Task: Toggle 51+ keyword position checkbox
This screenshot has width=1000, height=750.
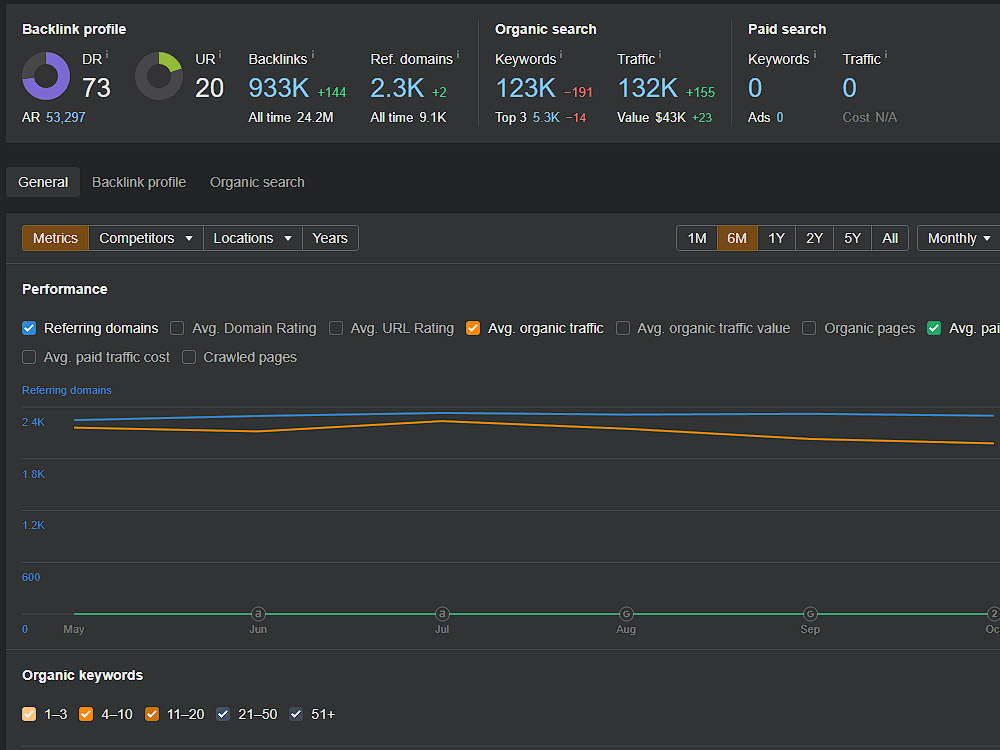Action: click(x=296, y=714)
